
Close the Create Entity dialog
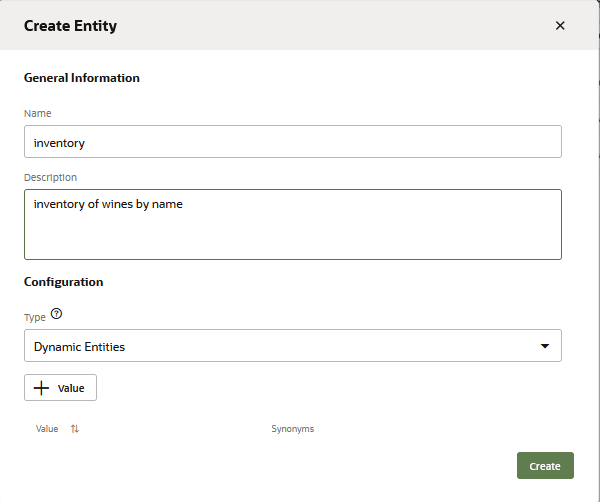click(x=560, y=26)
